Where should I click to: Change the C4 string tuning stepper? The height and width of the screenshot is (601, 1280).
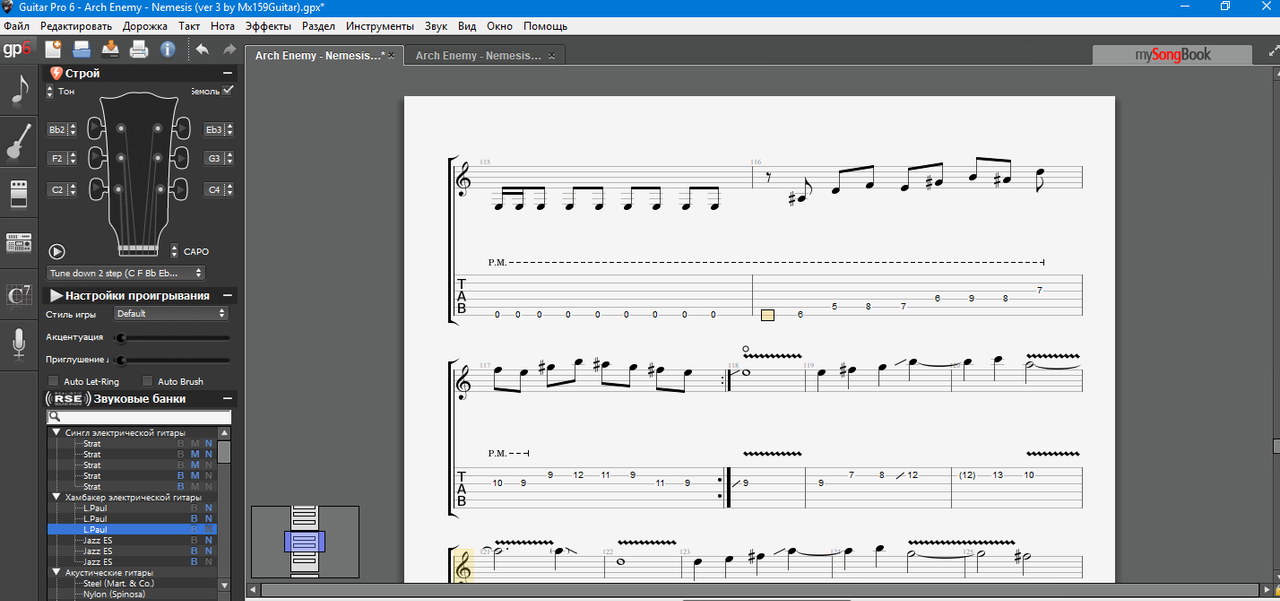click(x=230, y=189)
